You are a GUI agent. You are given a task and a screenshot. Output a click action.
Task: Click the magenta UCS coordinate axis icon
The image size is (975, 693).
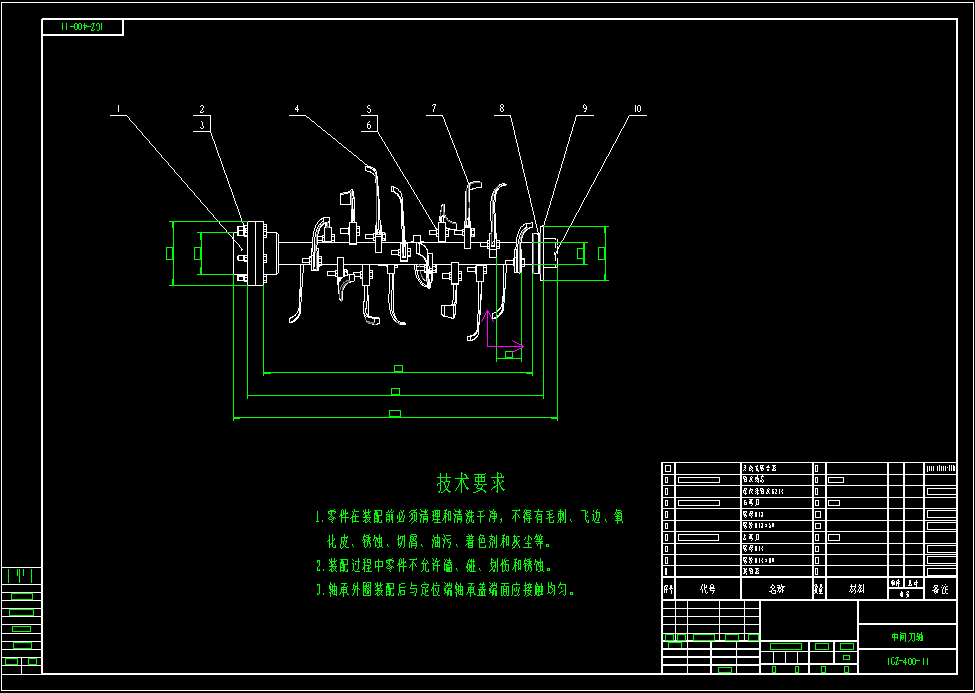coord(504,329)
